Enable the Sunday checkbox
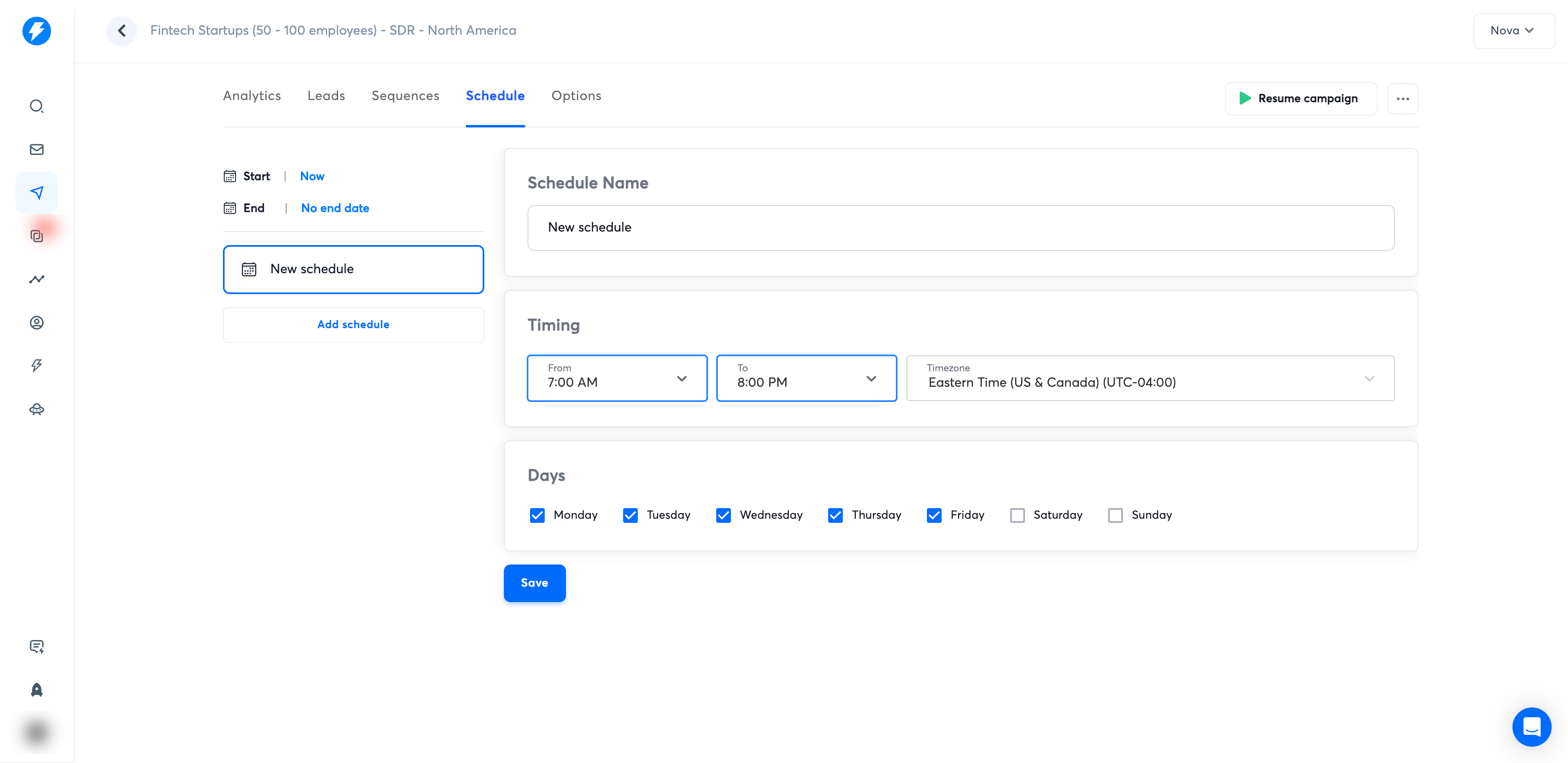The image size is (1568, 763). [x=1115, y=515]
